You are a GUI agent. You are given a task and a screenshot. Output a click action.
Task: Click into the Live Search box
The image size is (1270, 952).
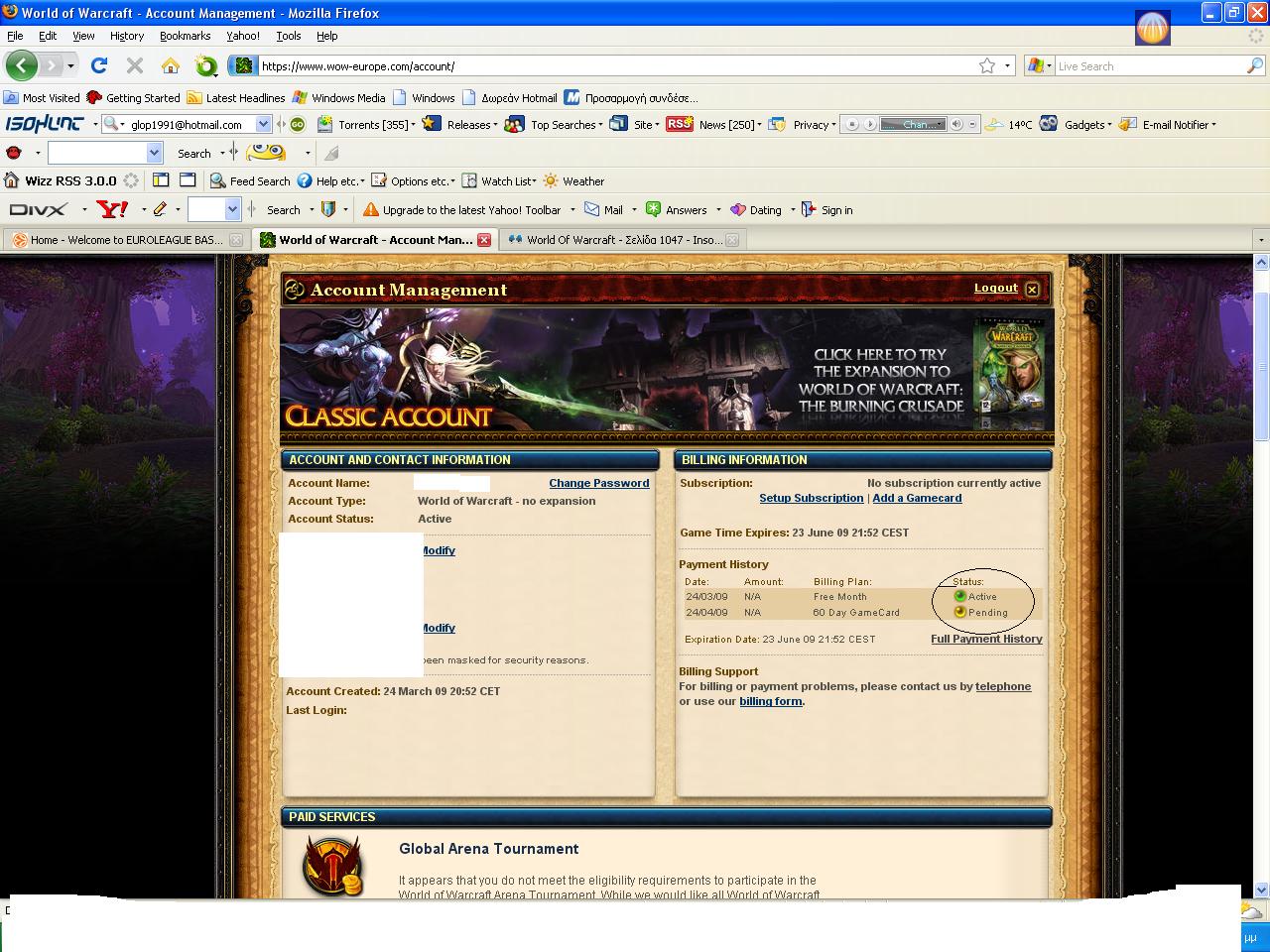tap(1149, 65)
